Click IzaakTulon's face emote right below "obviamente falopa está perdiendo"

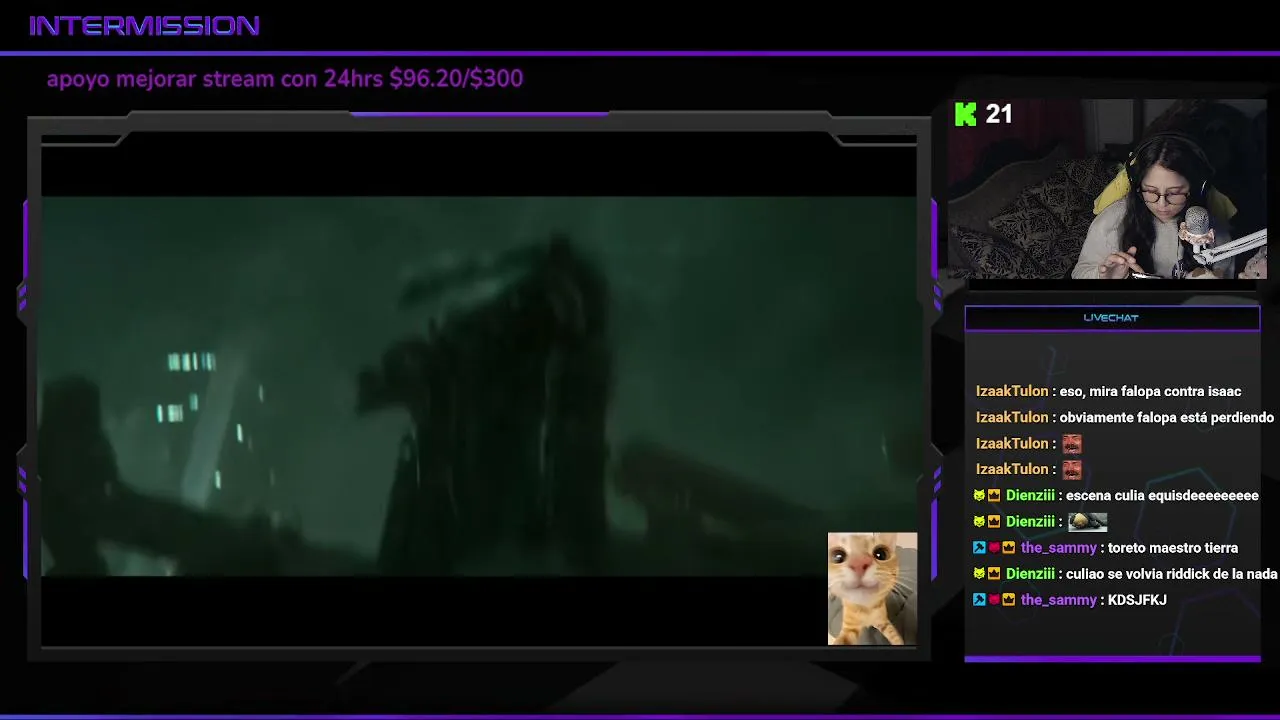click(1071, 444)
